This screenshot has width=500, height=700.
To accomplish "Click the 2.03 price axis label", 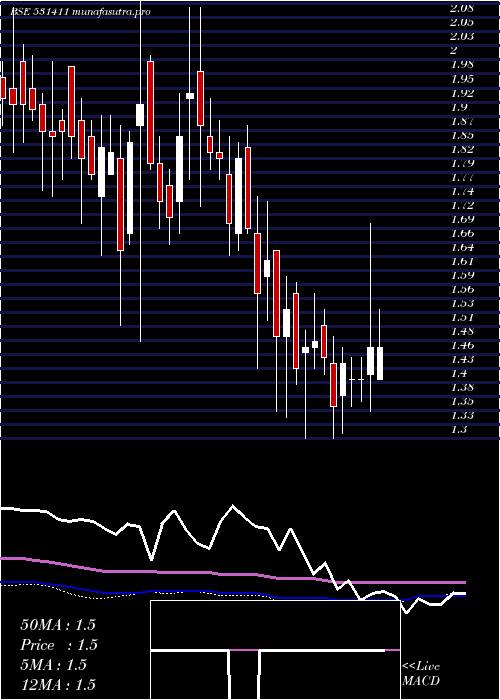I will point(462,36).
